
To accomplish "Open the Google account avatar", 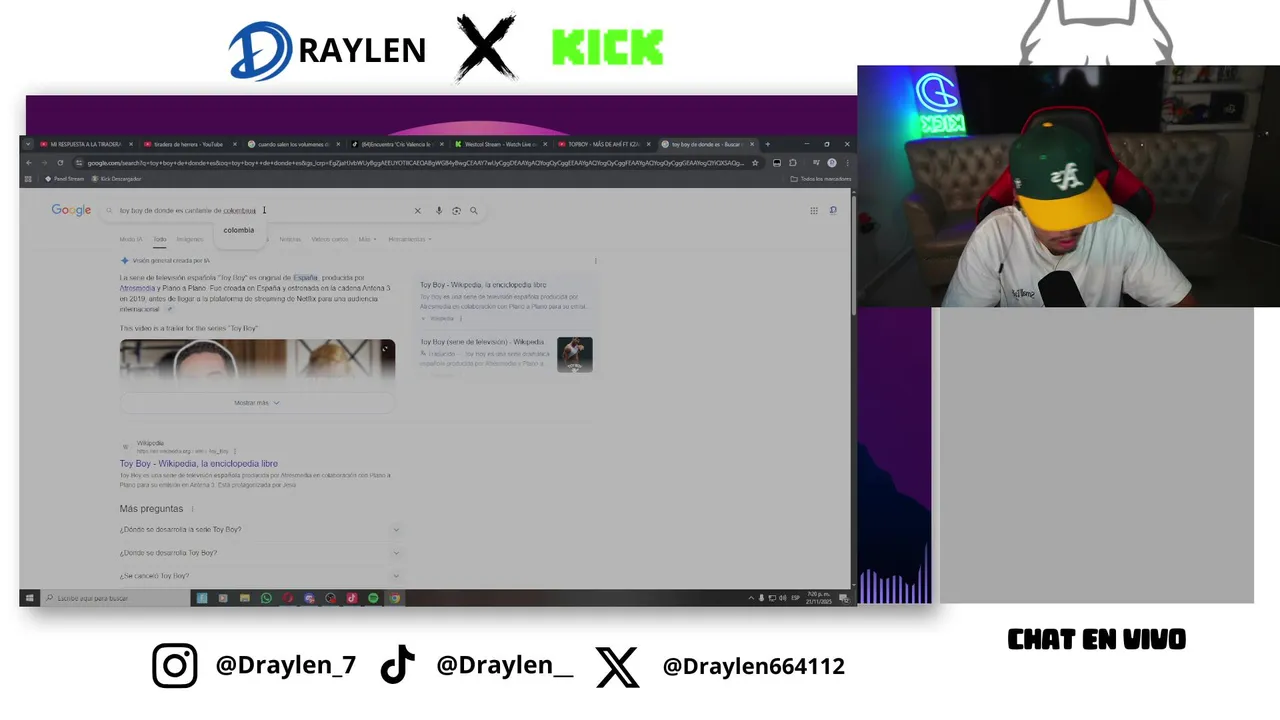I will [833, 210].
